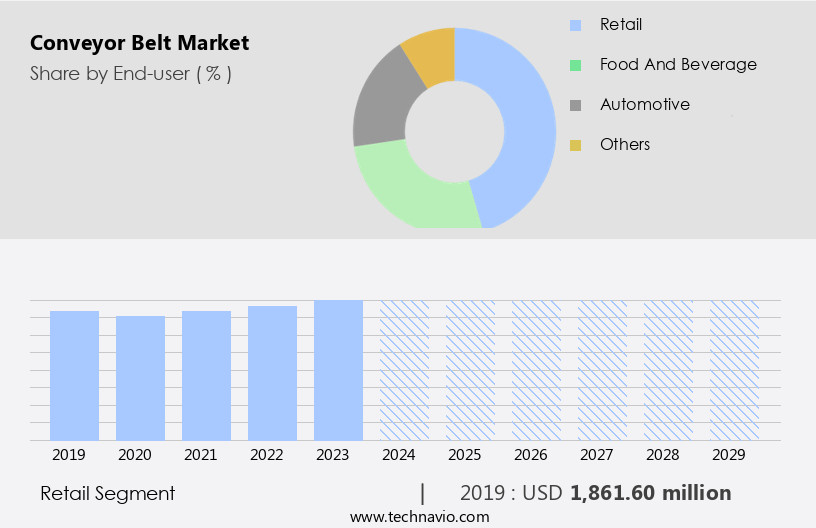Viewport: 816px width, 528px height.
Task: Select the Retail legend label
Action: click(621, 24)
